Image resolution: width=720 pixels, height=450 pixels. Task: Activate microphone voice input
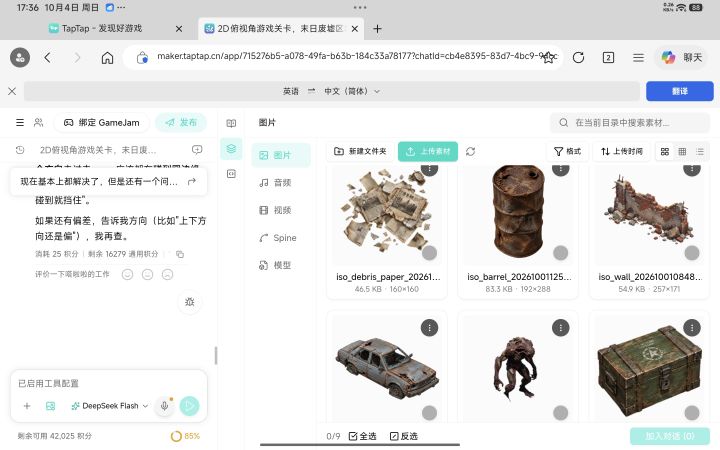tap(164, 406)
